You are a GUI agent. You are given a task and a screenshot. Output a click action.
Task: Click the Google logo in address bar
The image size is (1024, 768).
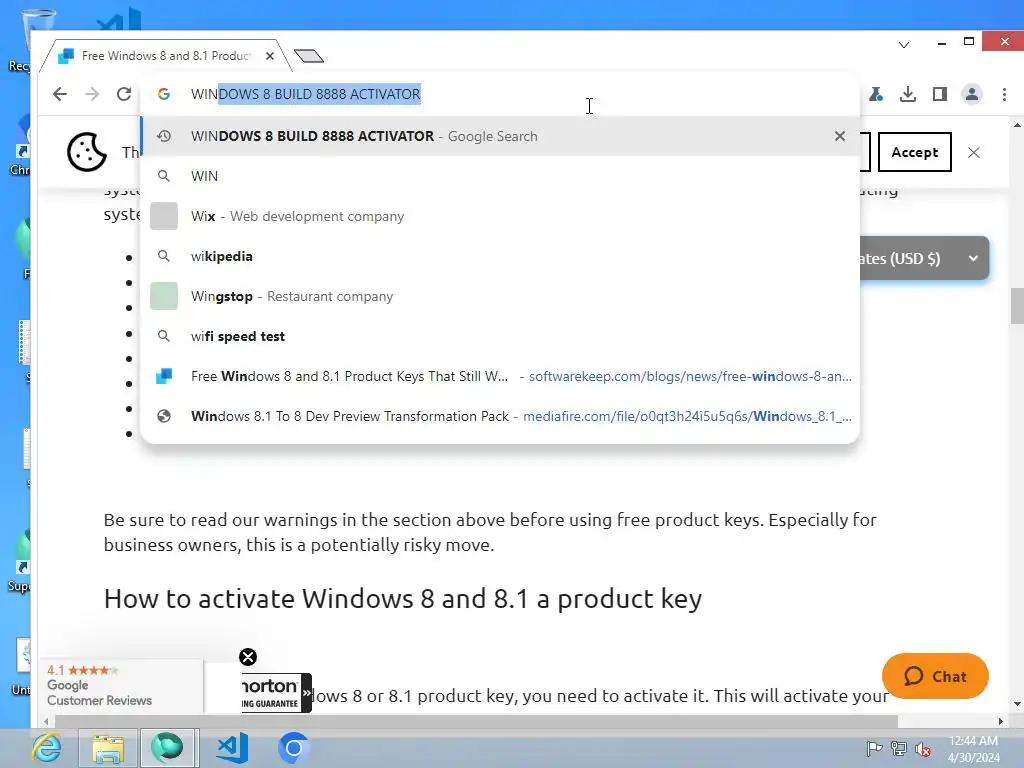[x=164, y=94]
